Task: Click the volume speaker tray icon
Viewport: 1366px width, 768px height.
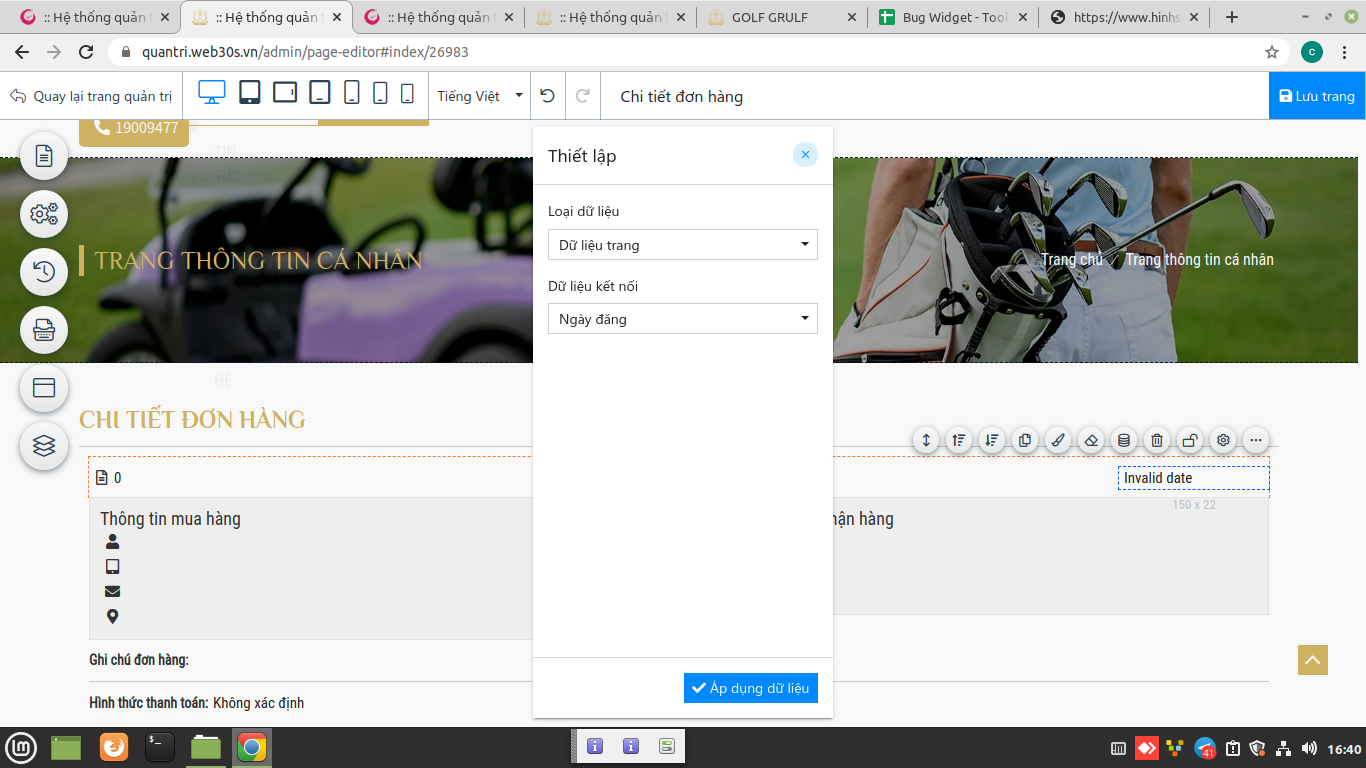Action: (1309, 748)
